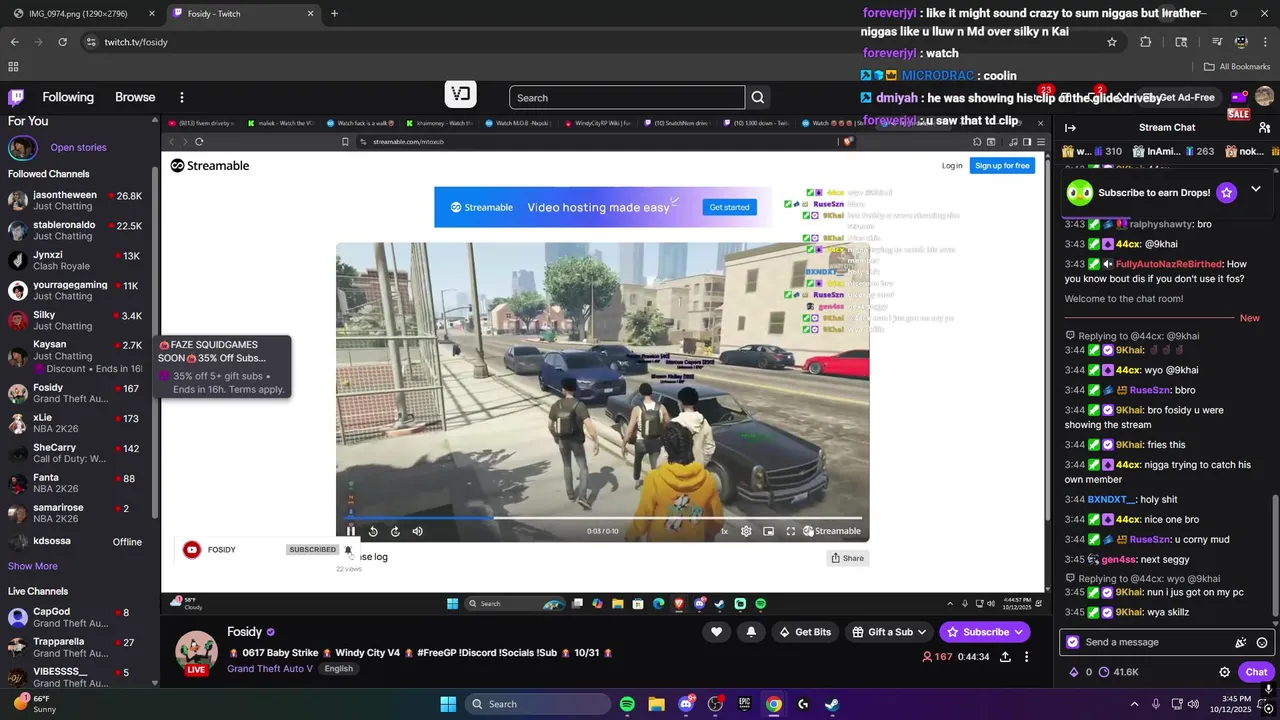
Task: Click the purple Chat send button
Action: pyautogui.click(x=1255, y=672)
